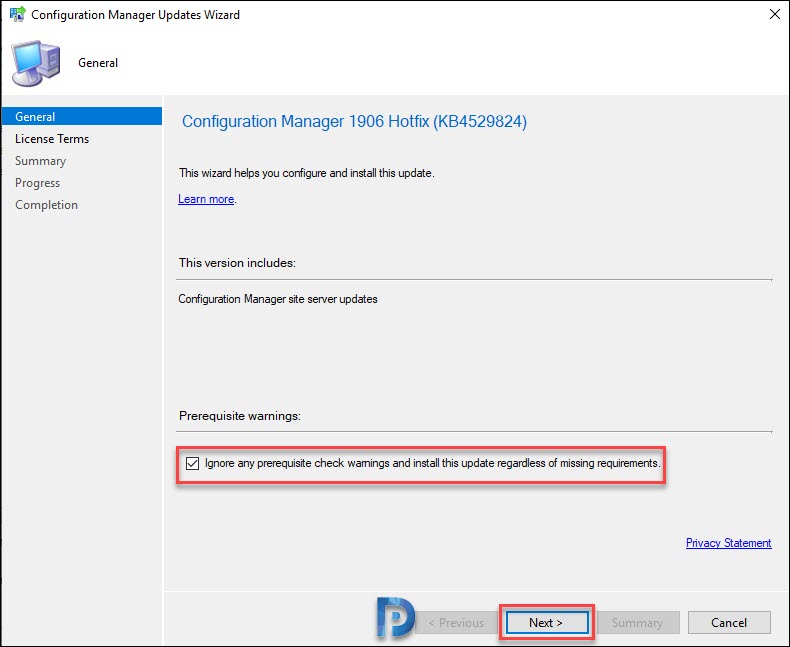Close the Configuration Manager Updates Wizard
790x647 pixels.
click(775, 14)
